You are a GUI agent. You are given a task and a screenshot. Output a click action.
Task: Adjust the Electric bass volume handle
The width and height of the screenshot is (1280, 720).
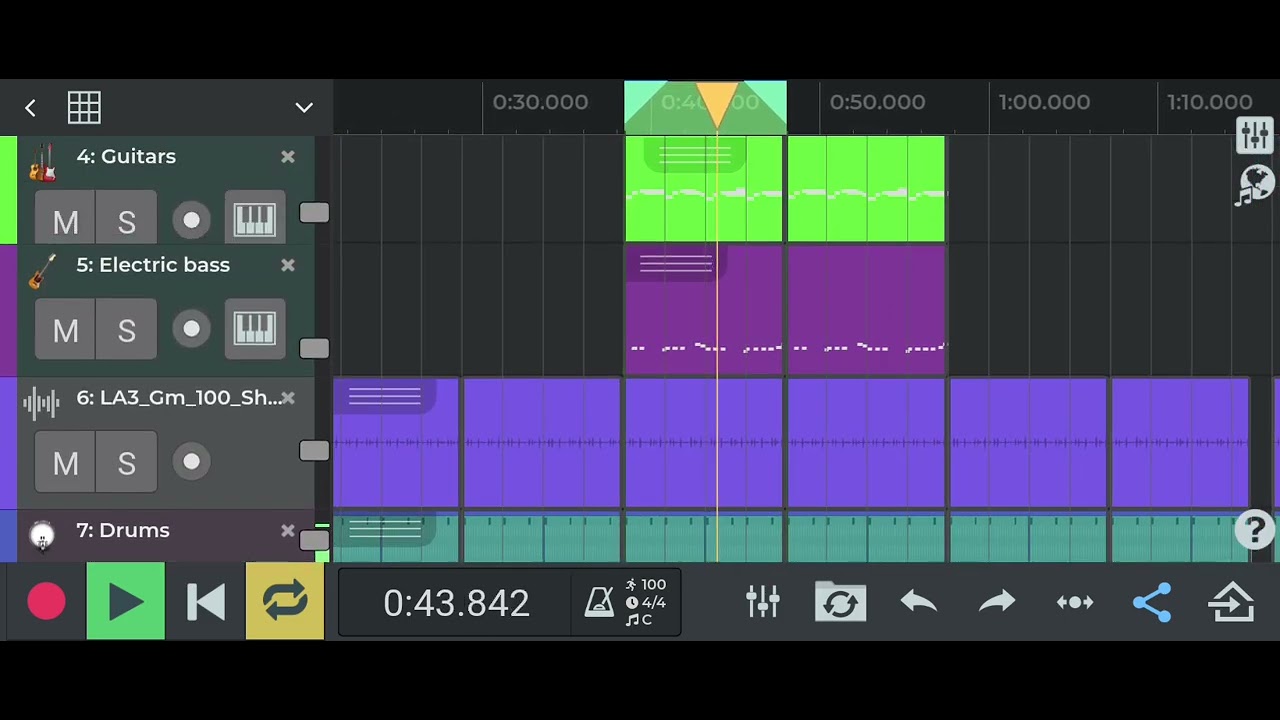point(314,348)
